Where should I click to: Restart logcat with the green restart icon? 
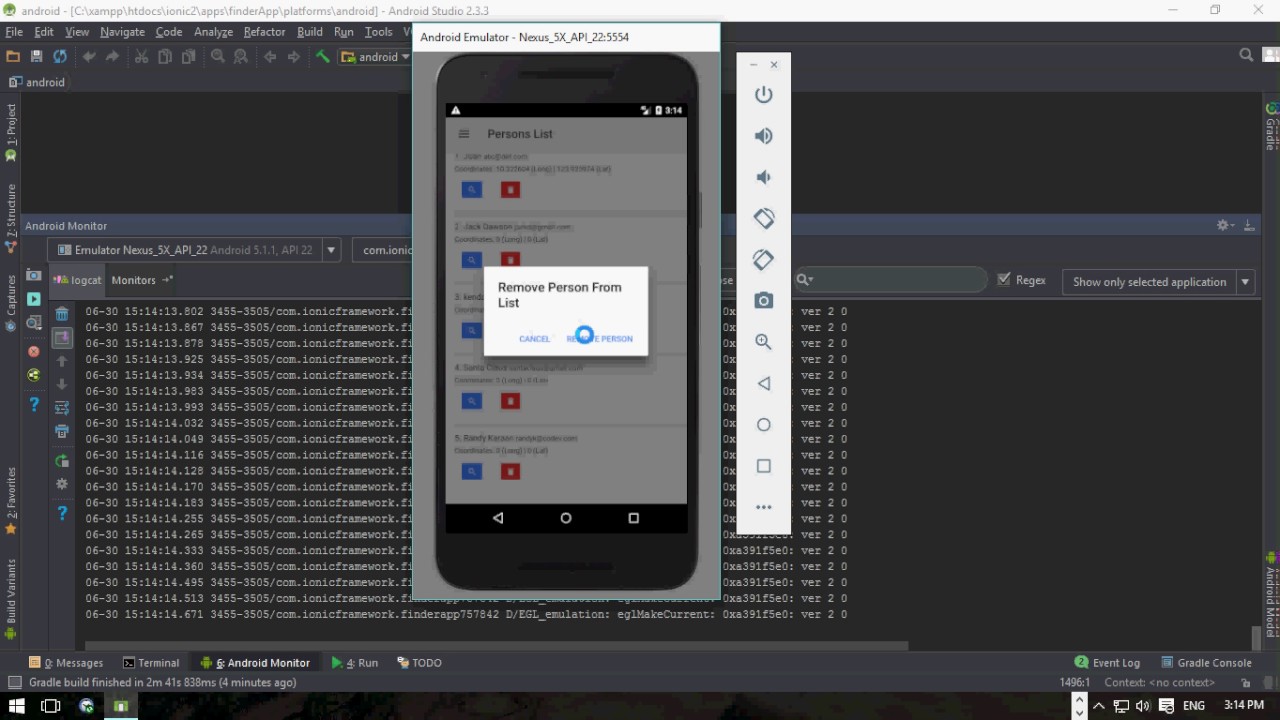(x=61, y=461)
